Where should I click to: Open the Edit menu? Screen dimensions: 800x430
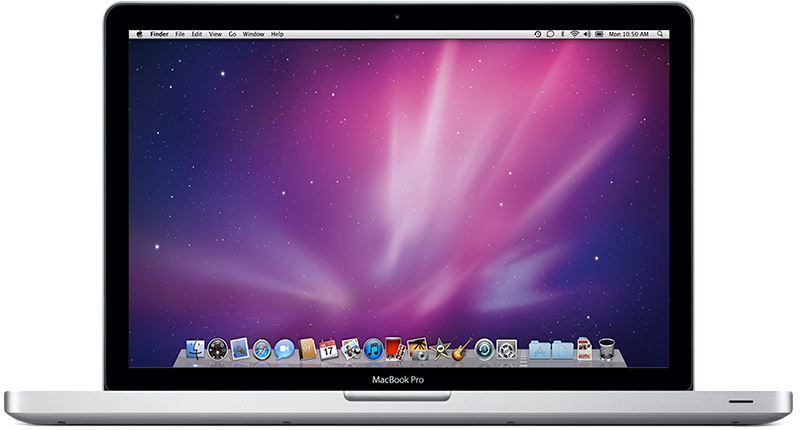pos(197,34)
